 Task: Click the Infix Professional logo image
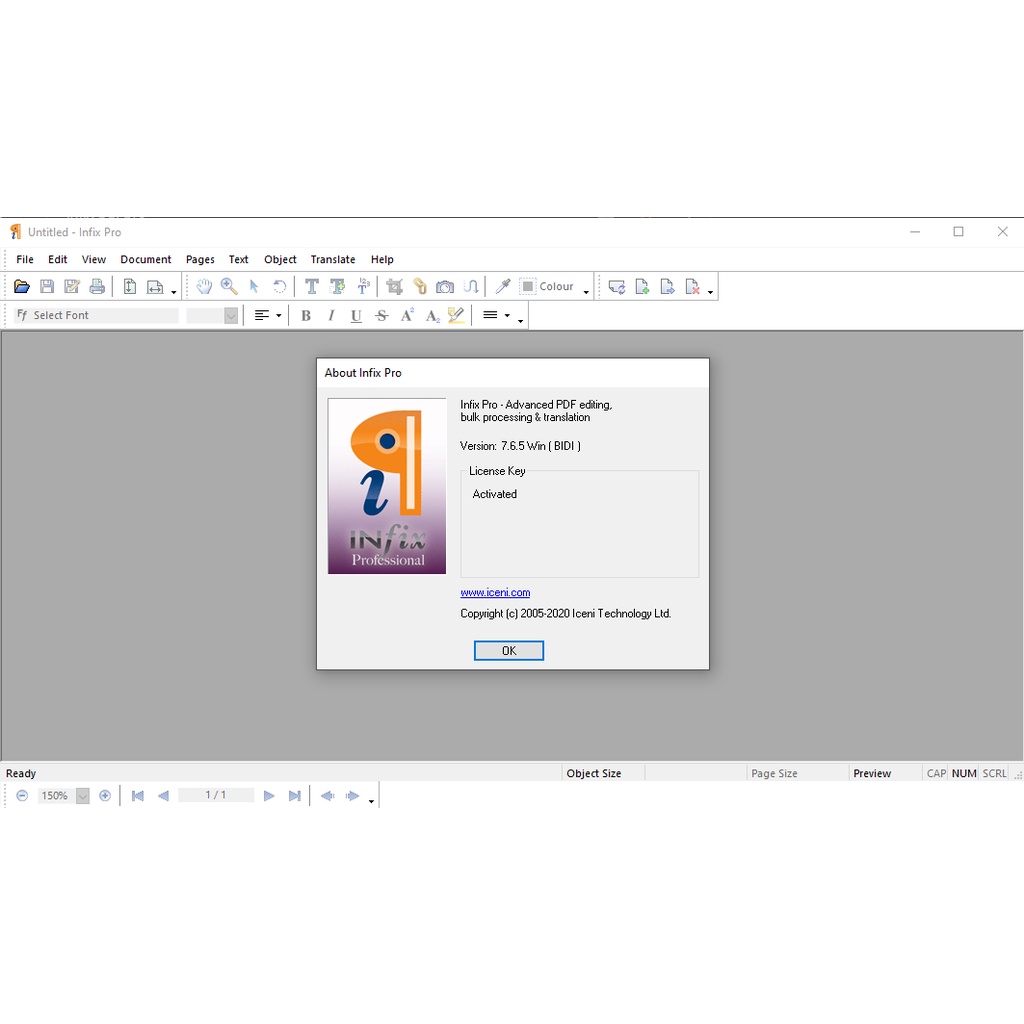[387, 486]
